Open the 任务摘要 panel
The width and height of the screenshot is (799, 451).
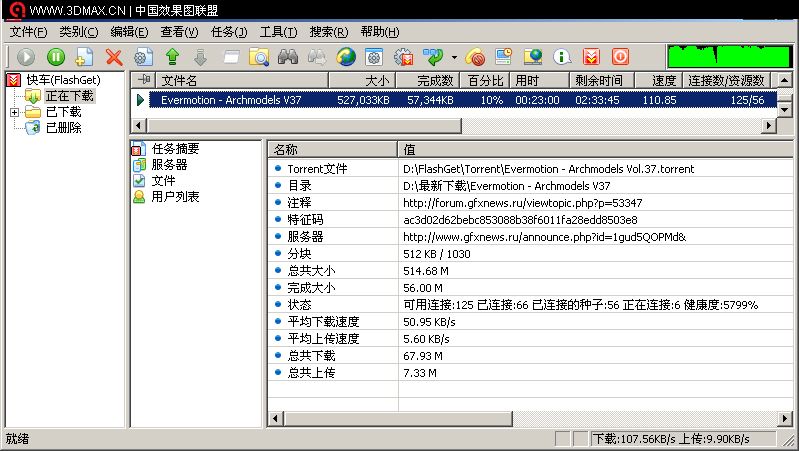click(x=175, y=149)
